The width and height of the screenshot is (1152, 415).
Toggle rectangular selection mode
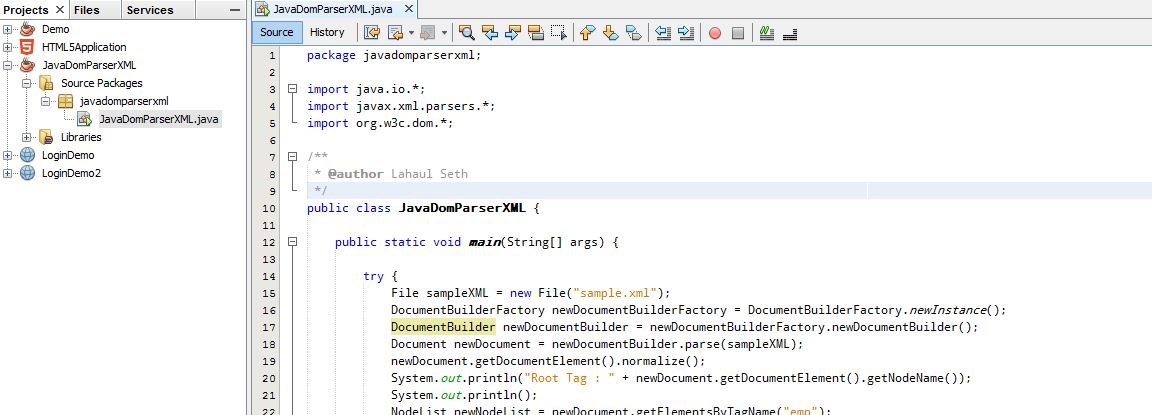click(558, 32)
